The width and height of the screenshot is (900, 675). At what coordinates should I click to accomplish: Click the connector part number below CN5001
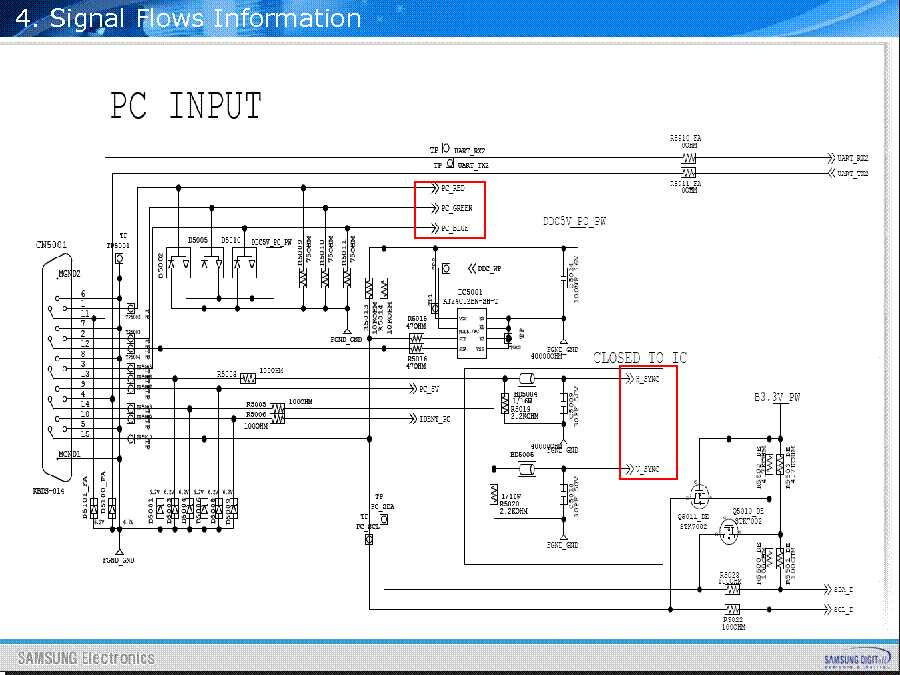pyautogui.click(x=49, y=491)
